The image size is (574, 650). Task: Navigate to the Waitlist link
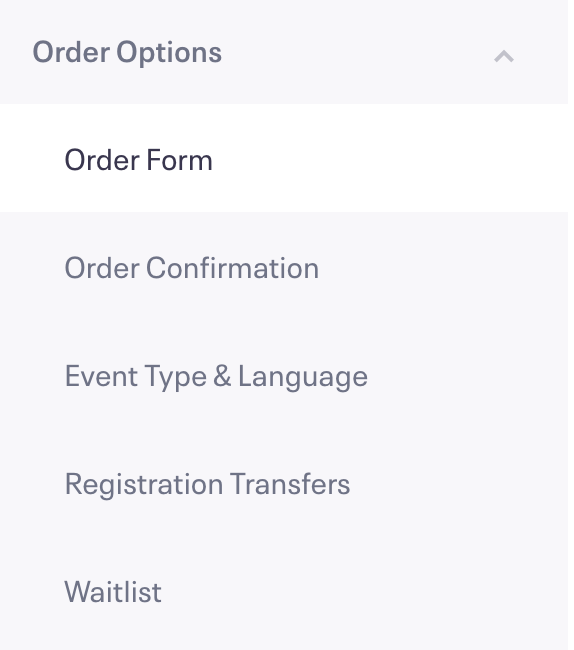(x=113, y=592)
